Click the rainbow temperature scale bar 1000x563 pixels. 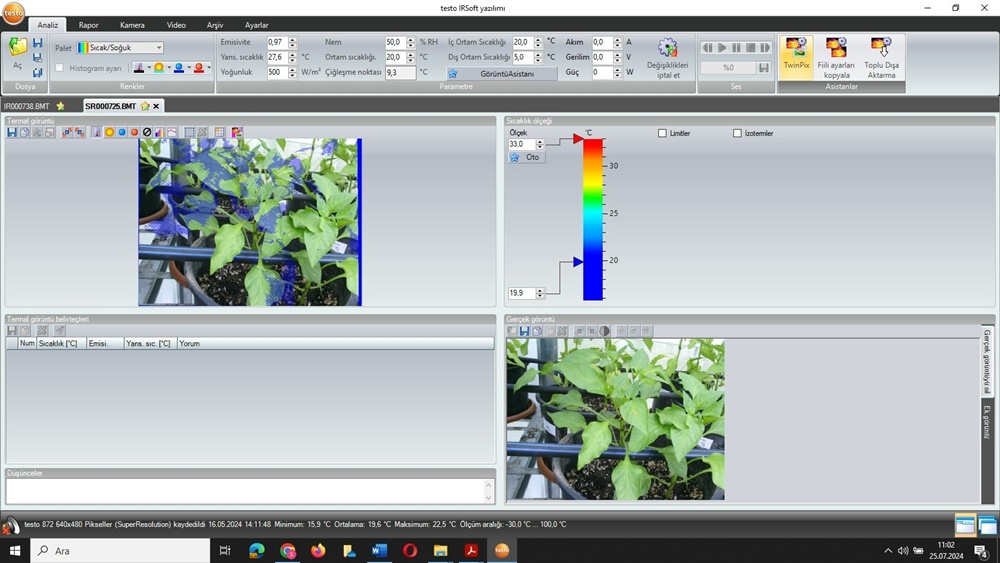[x=593, y=219]
